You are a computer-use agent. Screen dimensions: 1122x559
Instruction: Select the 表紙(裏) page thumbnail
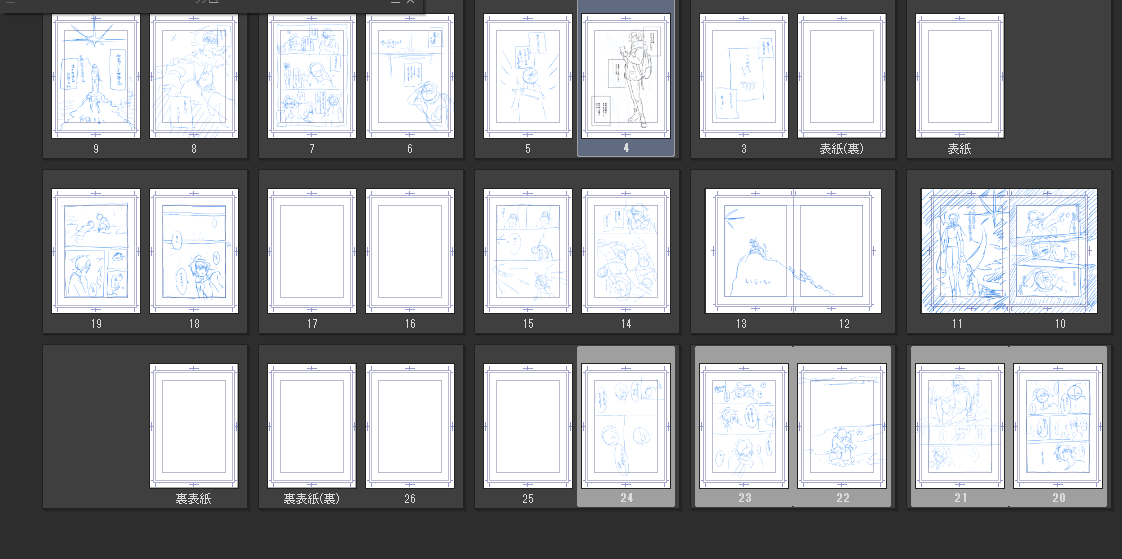pos(842,76)
